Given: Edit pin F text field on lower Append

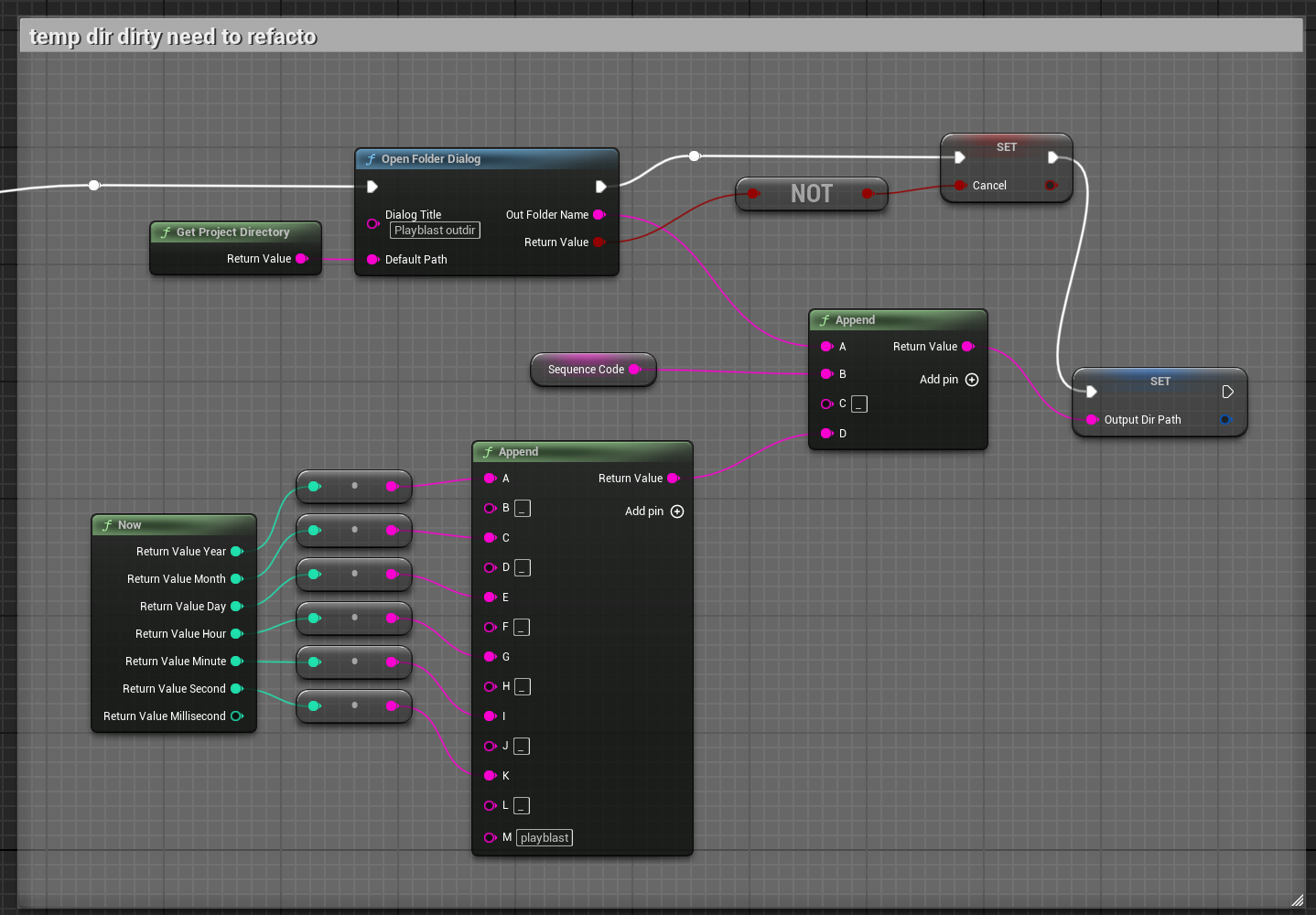Looking at the screenshot, I should tap(522, 627).
